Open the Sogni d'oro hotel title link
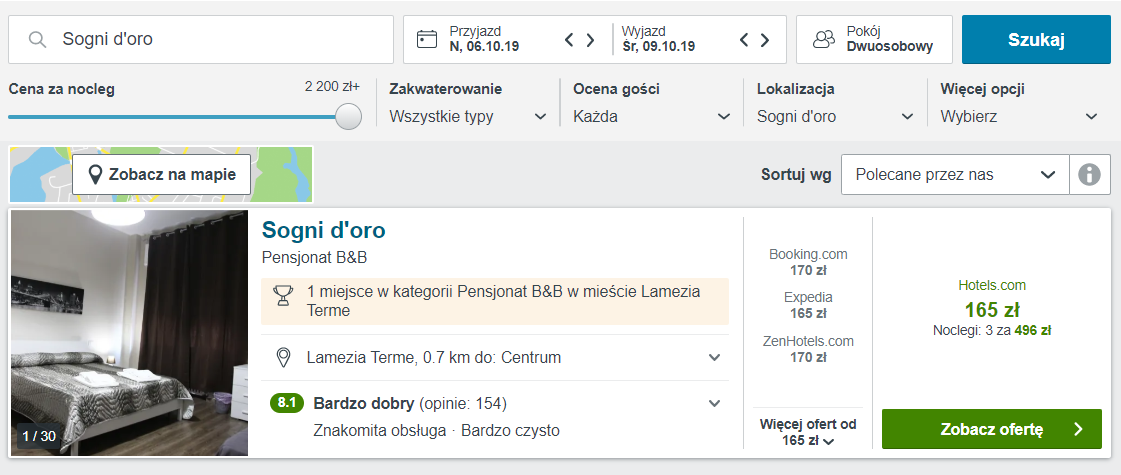 pos(323,230)
